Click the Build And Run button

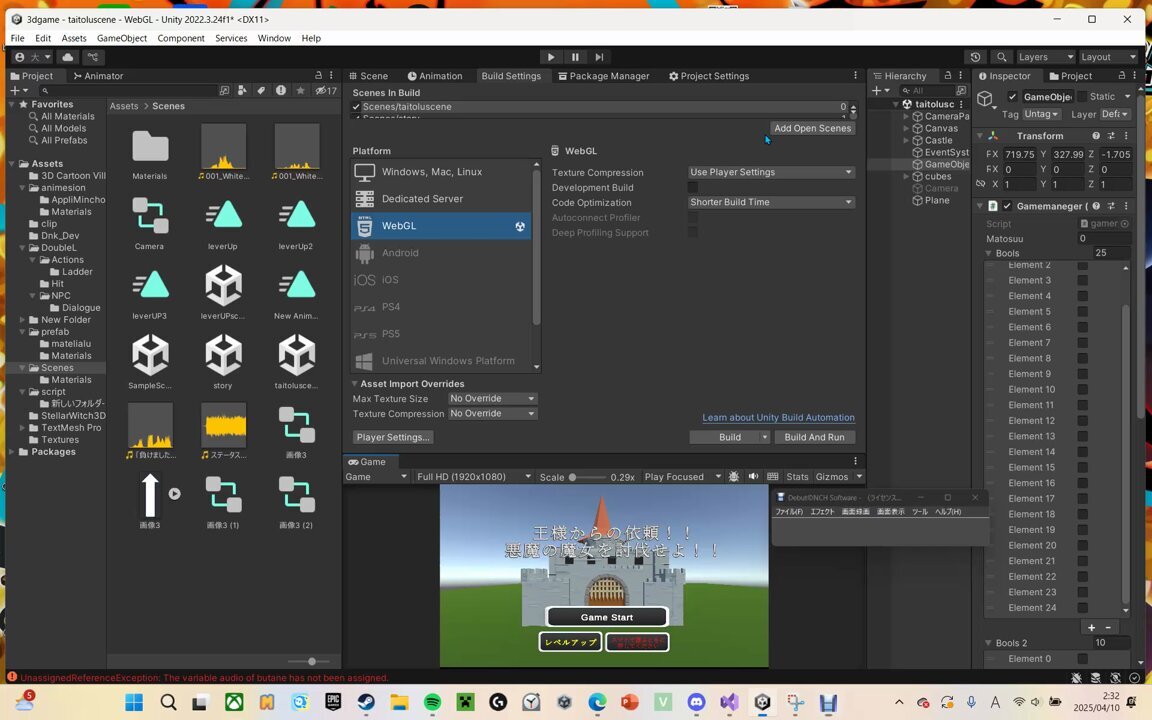[814, 437]
